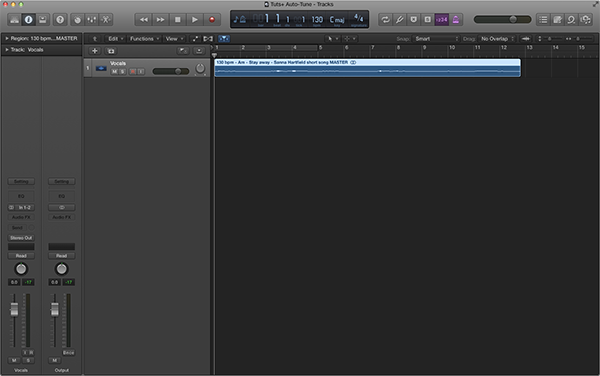
Task: Click the 4/4 time signature display
Action: 359,19
